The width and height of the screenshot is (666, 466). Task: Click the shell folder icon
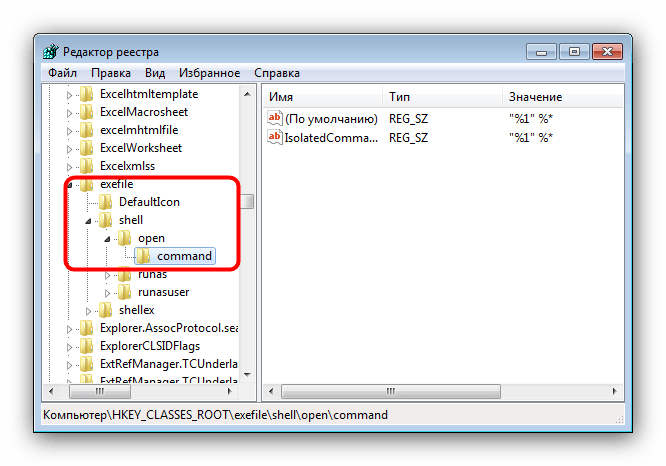[105, 220]
